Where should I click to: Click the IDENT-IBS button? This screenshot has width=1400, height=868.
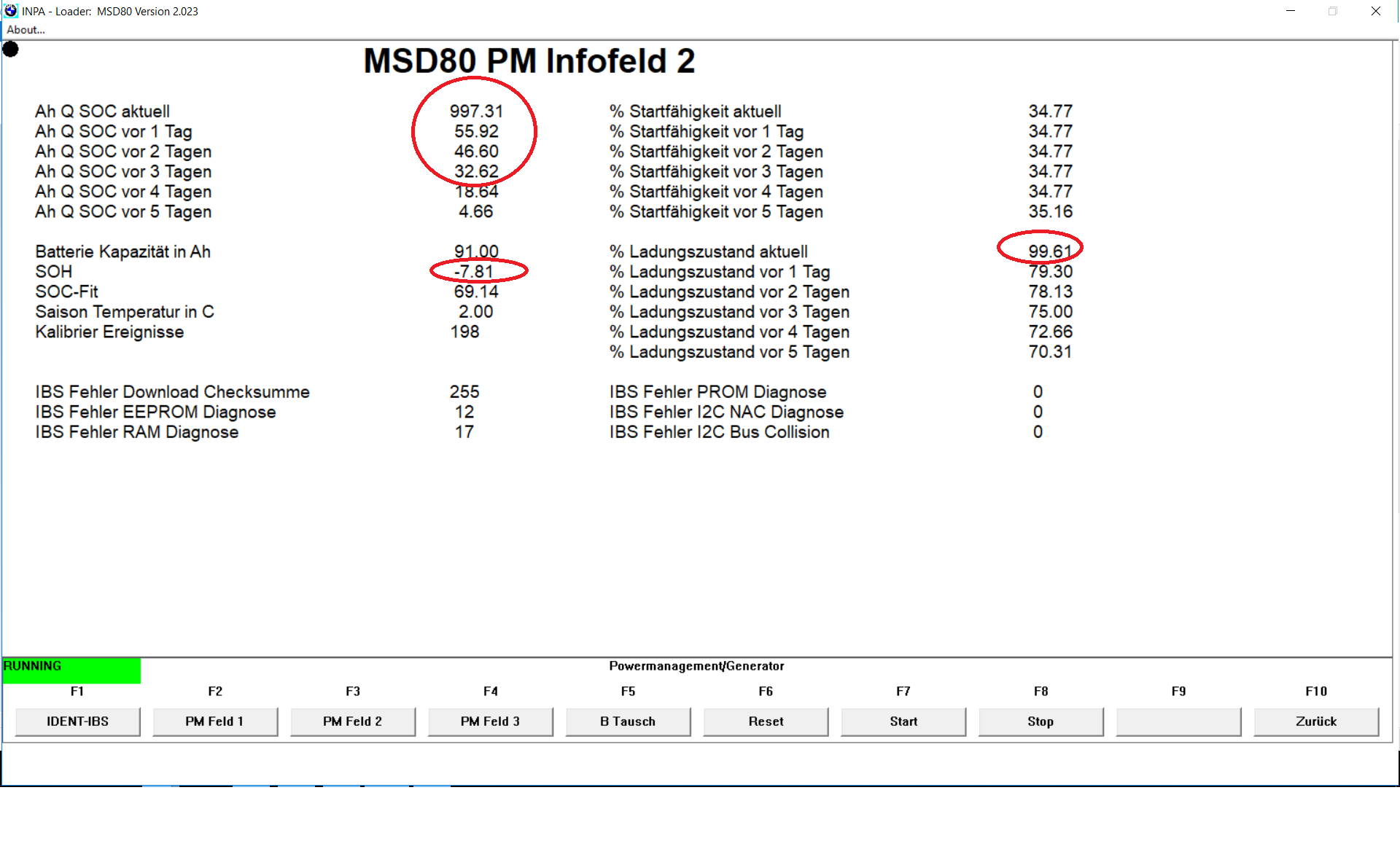pos(77,721)
